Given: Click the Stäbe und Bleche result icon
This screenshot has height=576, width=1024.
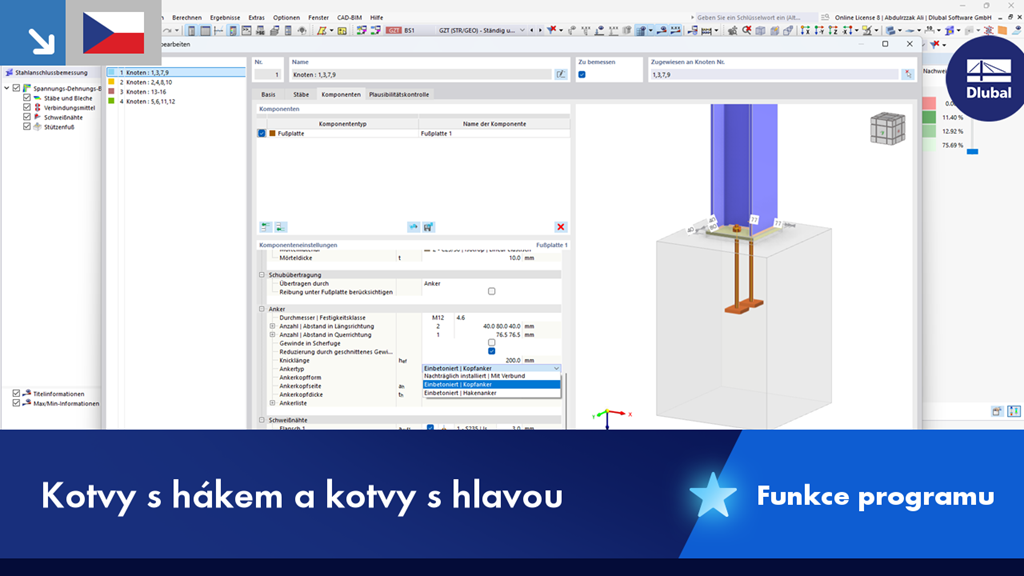Looking at the screenshot, I should [37, 98].
